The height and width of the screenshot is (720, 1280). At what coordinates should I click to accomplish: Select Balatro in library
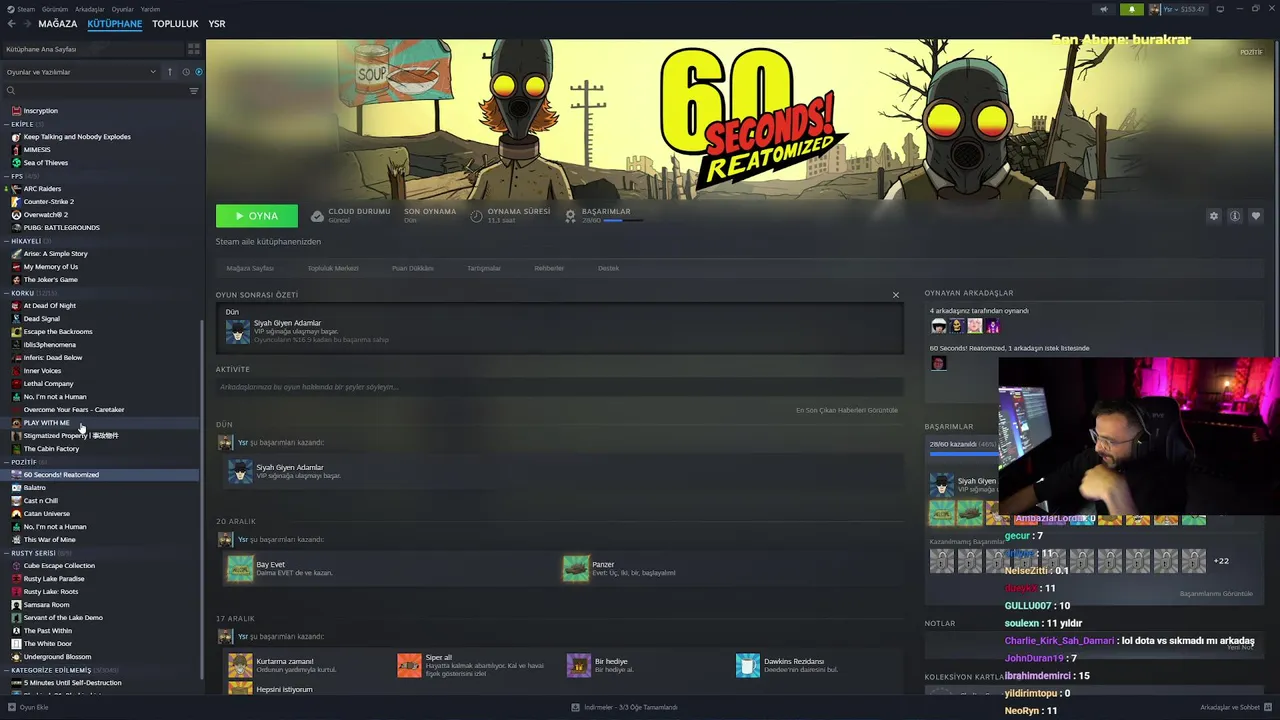(x=34, y=488)
